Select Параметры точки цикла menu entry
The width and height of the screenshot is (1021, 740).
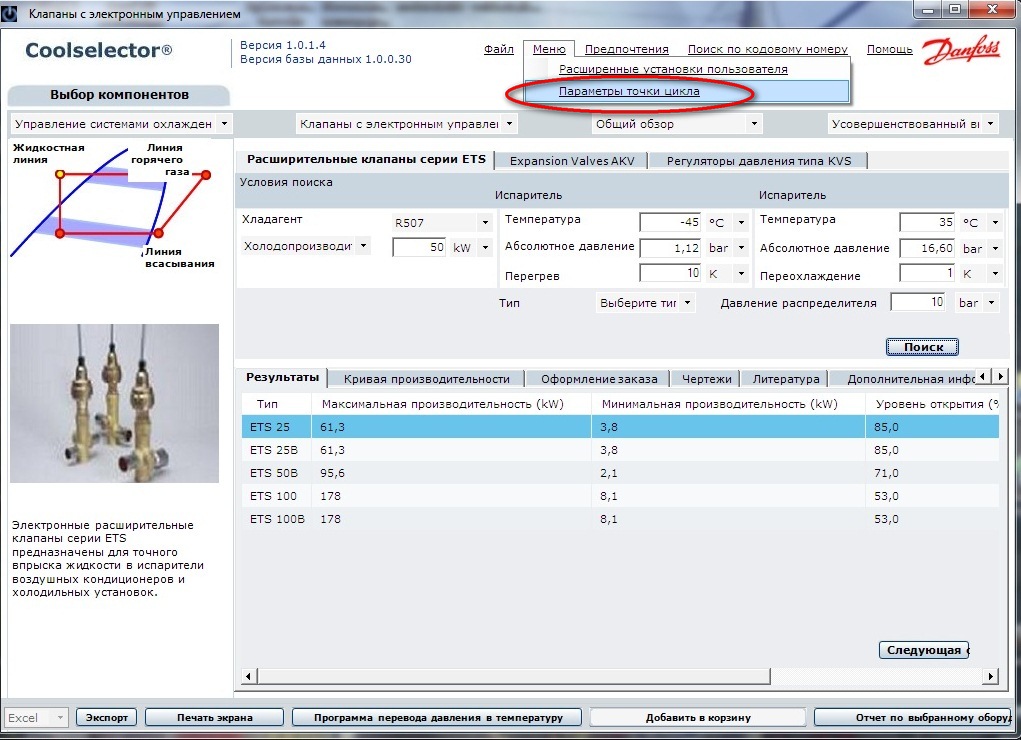coord(687,91)
